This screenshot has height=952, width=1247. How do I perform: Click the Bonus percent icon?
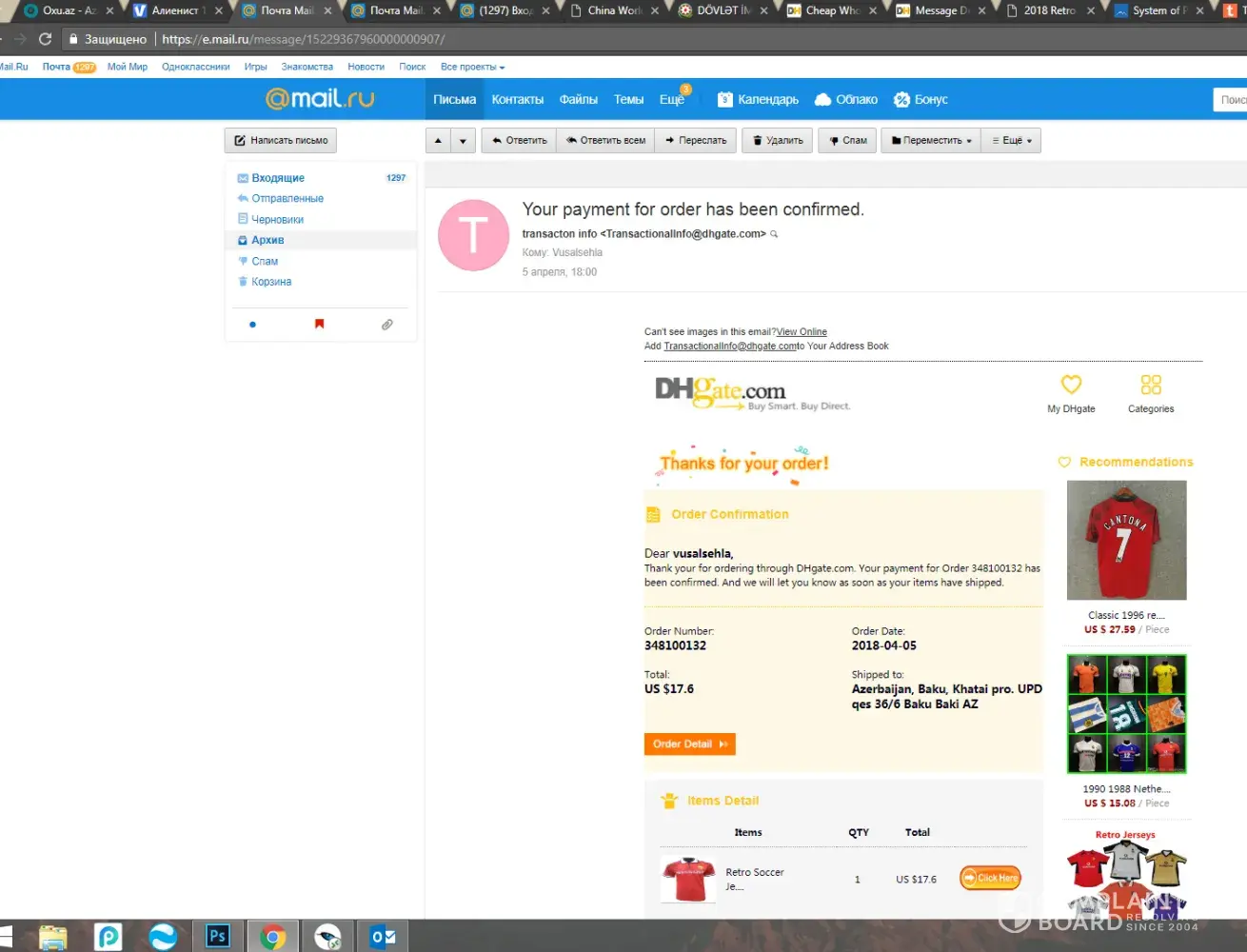901,100
